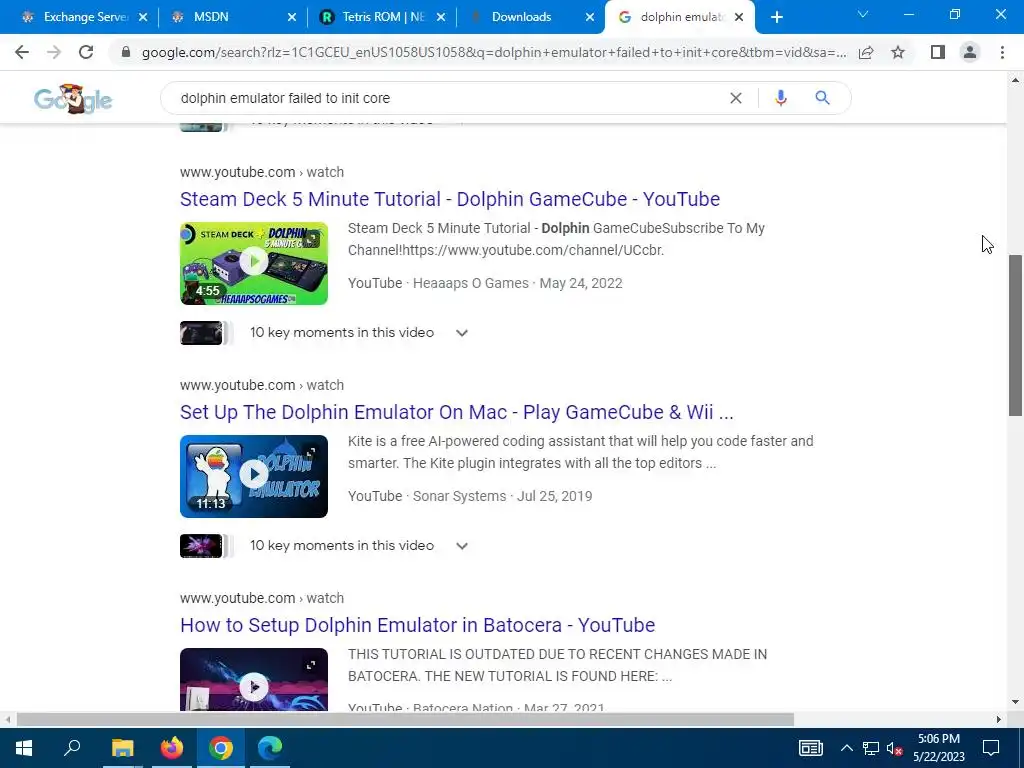Click the vertical scrollbar thumb
This screenshot has height=768, width=1024.
pyautogui.click(x=1015, y=334)
